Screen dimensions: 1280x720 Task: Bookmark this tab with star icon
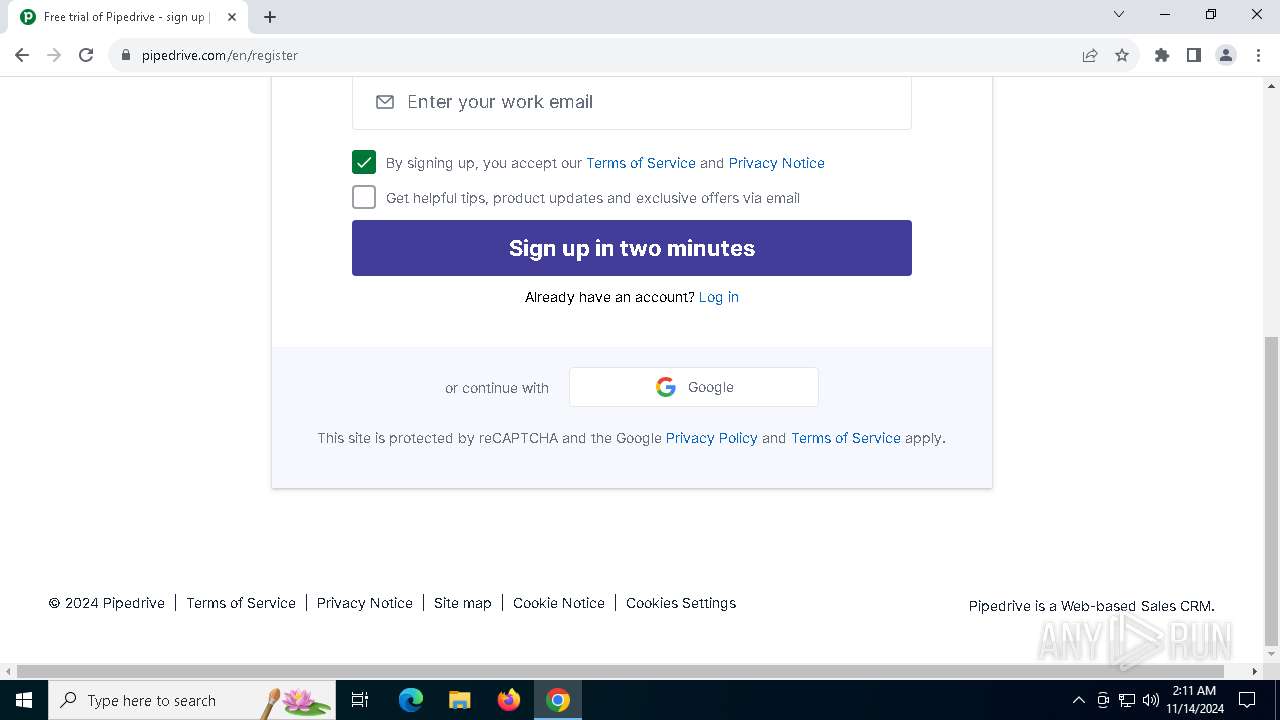click(x=1122, y=55)
